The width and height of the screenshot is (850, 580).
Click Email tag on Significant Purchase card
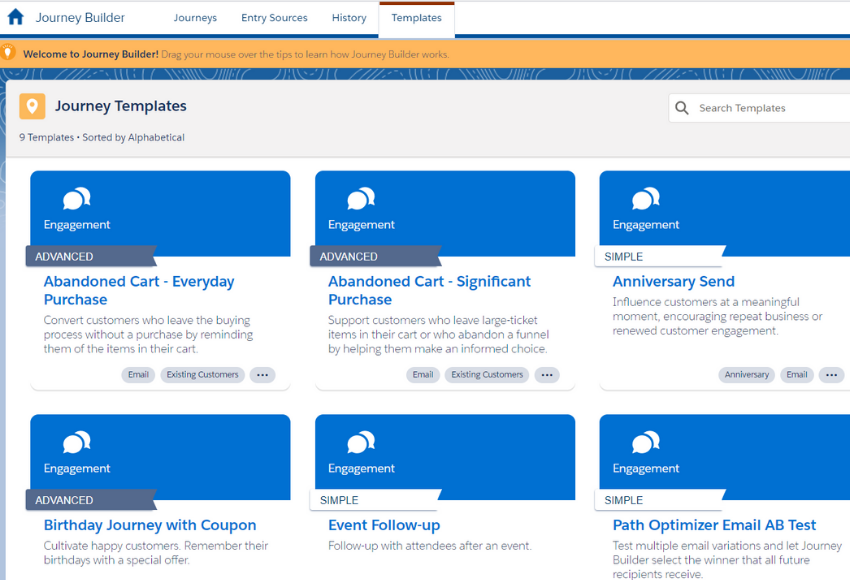click(x=423, y=375)
